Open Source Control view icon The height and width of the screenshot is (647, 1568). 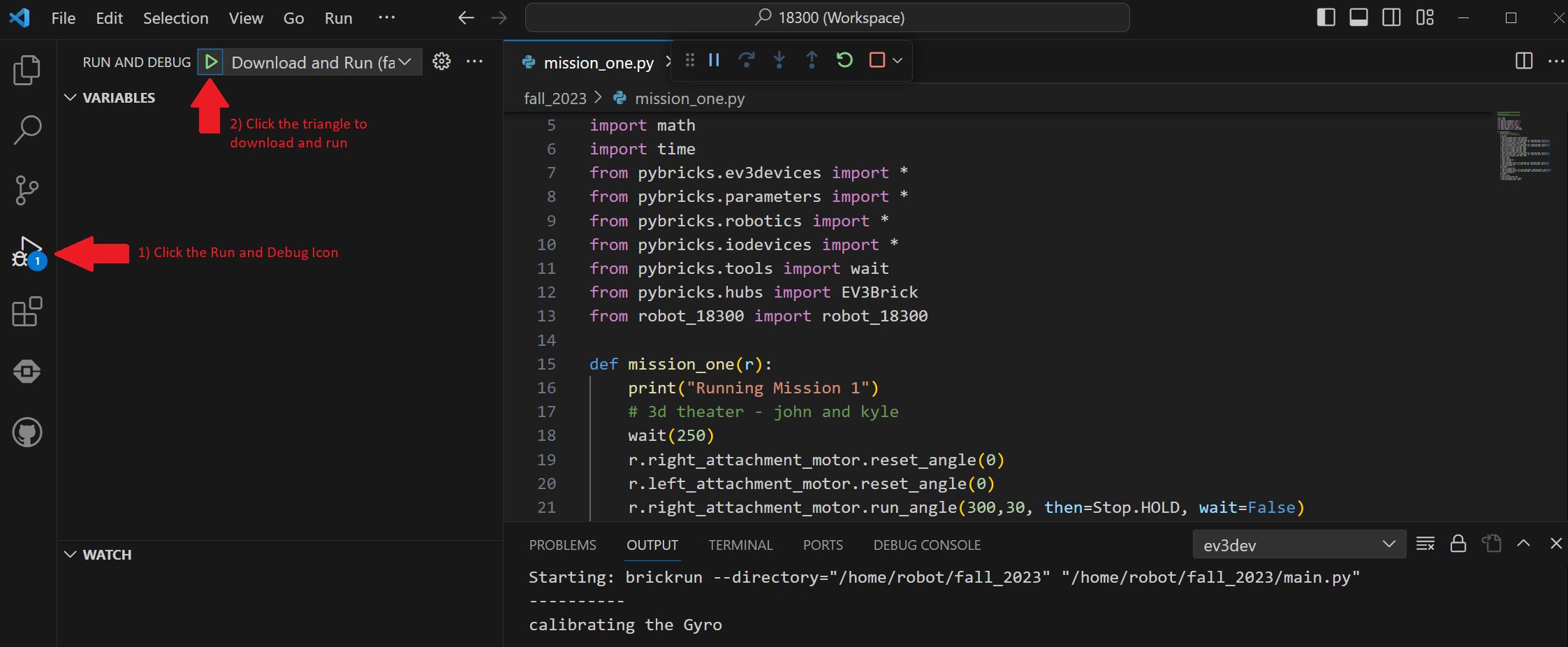pos(27,190)
